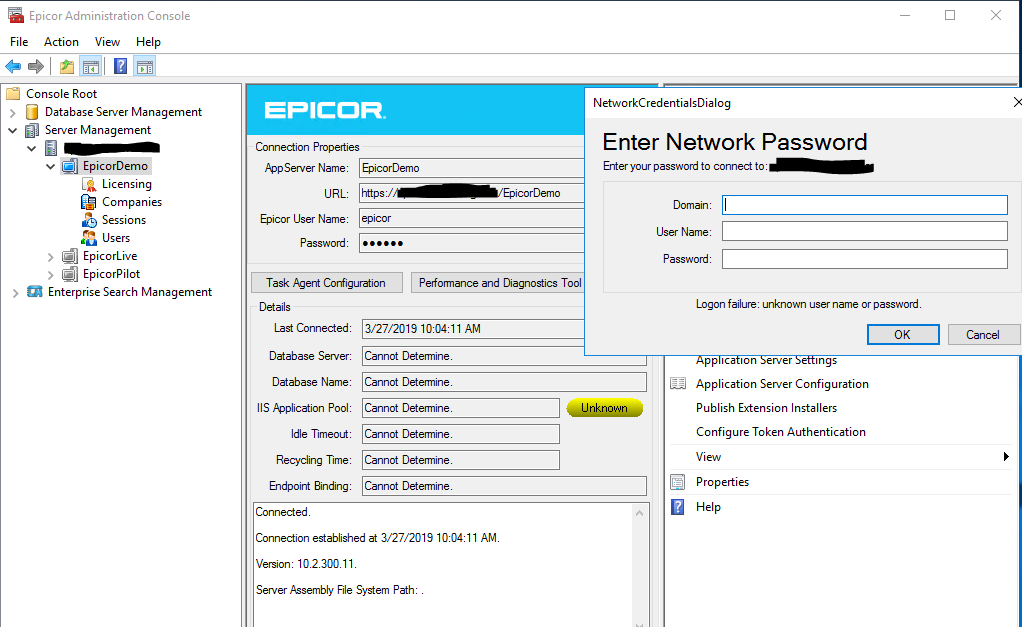Image resolution: width=1024 pixels, height=627 pixels.
Task: Click Performance and Diagnostics Tool button
Action: click(x=500, y=283)
